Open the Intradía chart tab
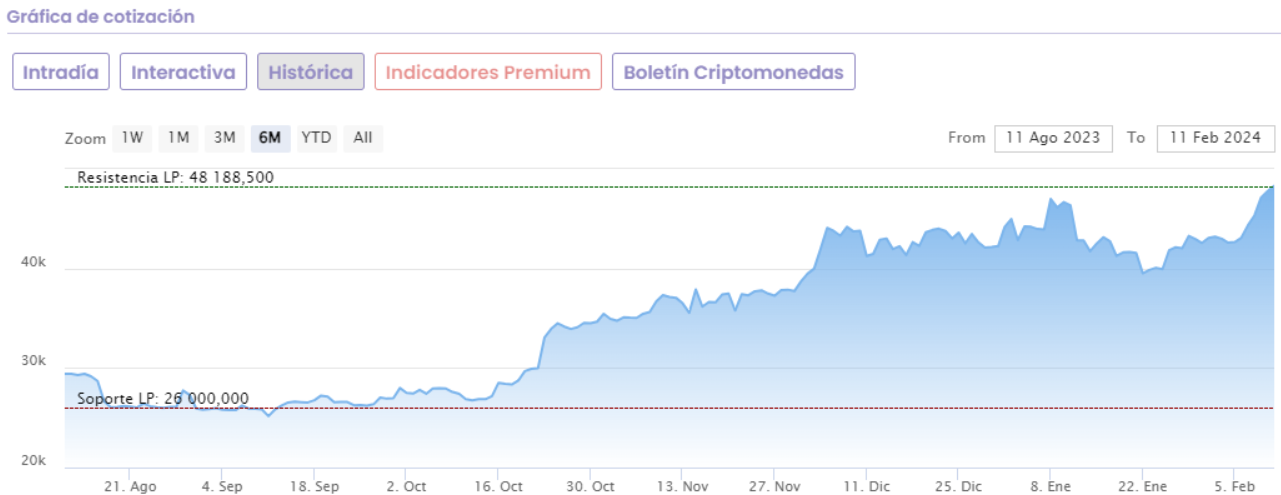This screenshot has height=495, width=1281. click(61, 72)
